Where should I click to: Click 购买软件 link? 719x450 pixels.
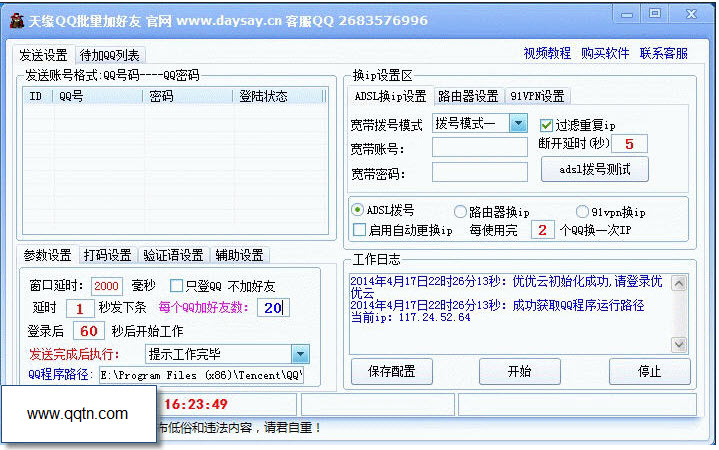click(605, 53)
